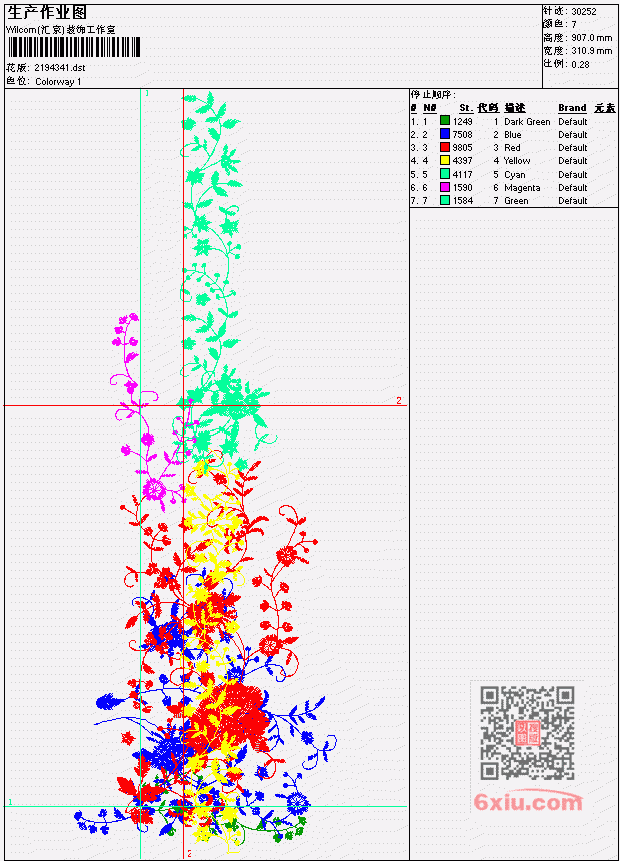
Task: Click the Cyan thread color swatch
Action: [445, 174]
